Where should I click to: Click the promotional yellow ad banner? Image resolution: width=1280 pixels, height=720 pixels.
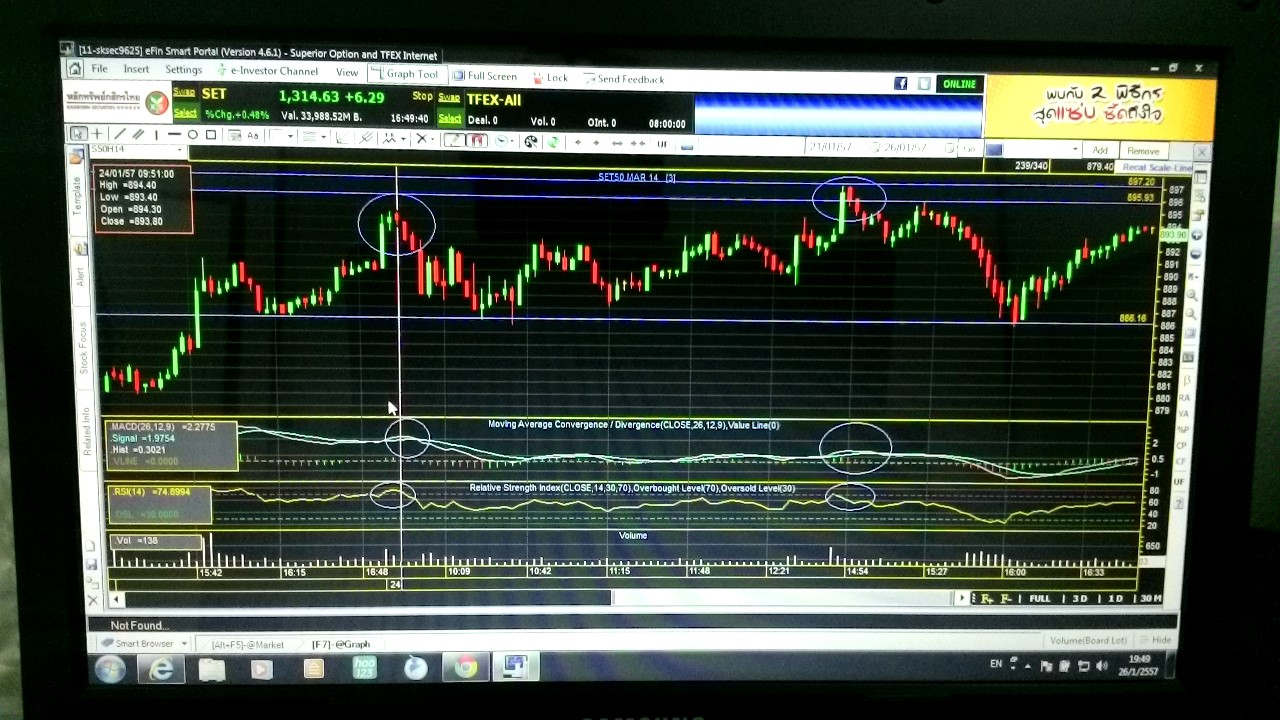point(1100,107)
